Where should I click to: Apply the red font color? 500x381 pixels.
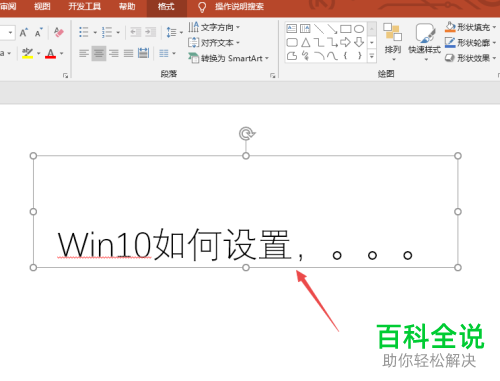point(50,53)
